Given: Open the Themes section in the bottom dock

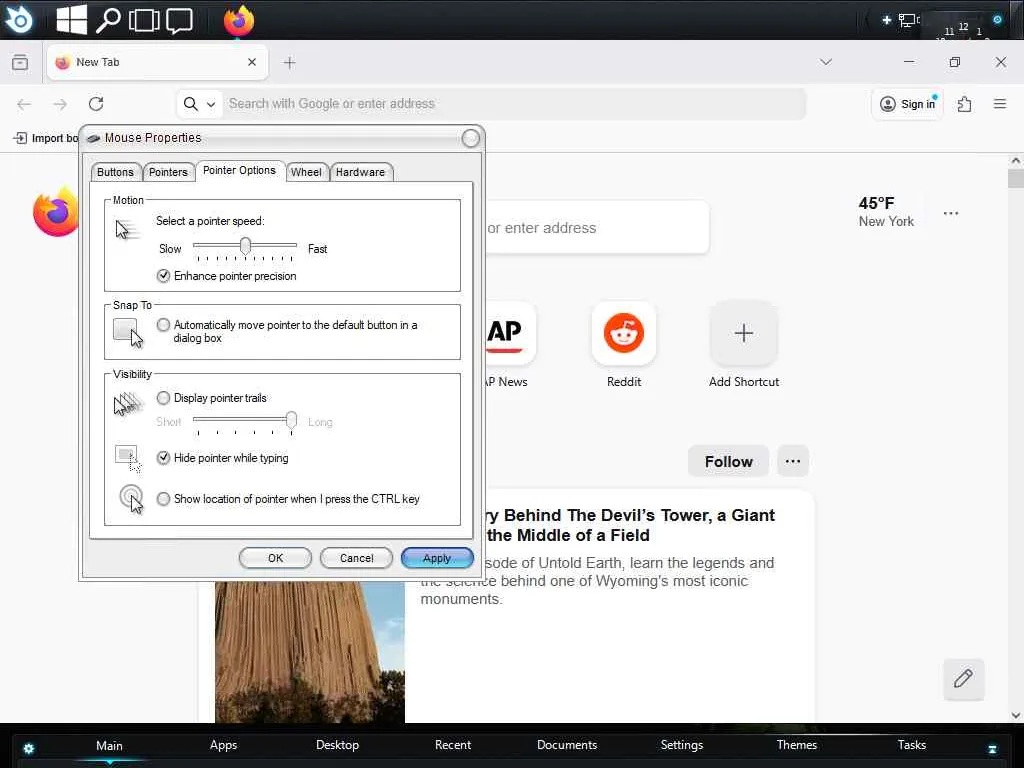Looking at the screenshot, I should [797, 745].
